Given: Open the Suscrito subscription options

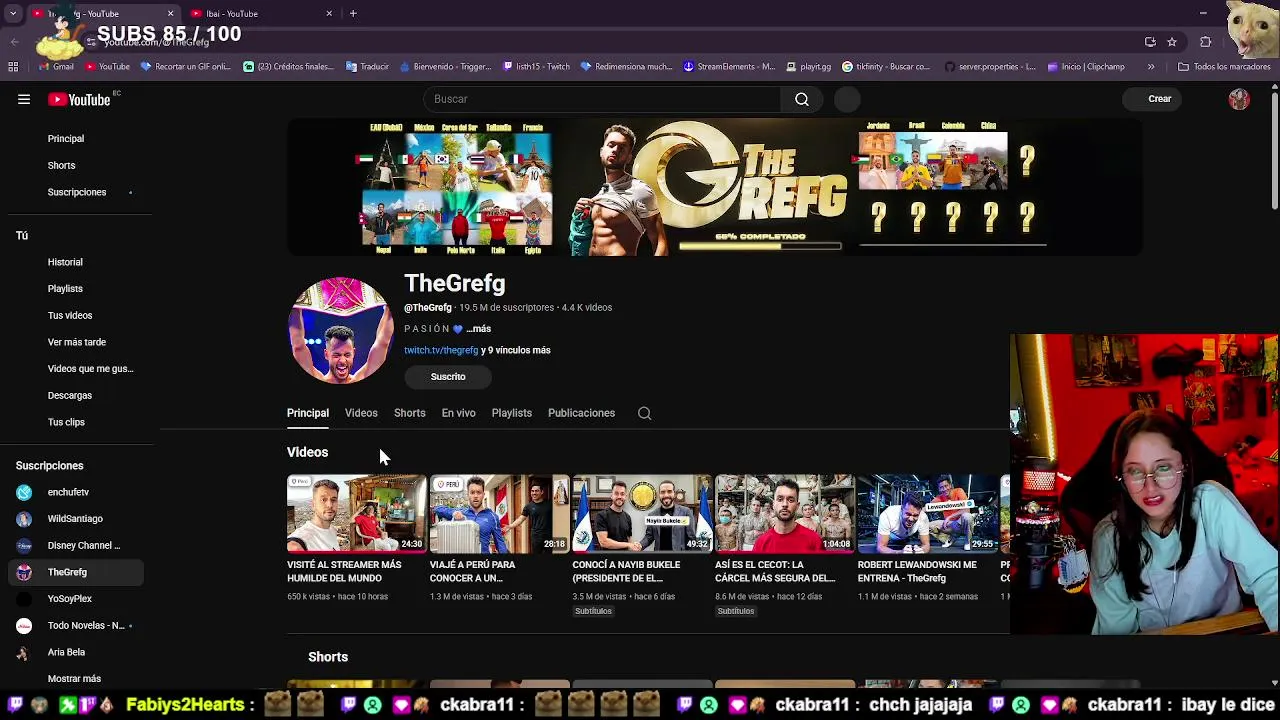Looking at the screenshot, I should click(x=448, y=377).
